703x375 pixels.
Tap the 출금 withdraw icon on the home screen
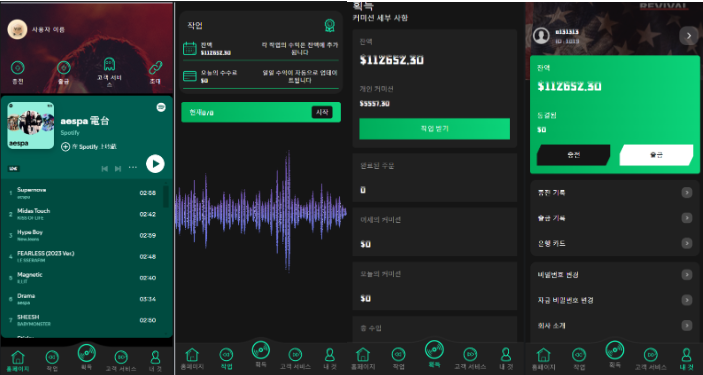[x=64, y=68]
